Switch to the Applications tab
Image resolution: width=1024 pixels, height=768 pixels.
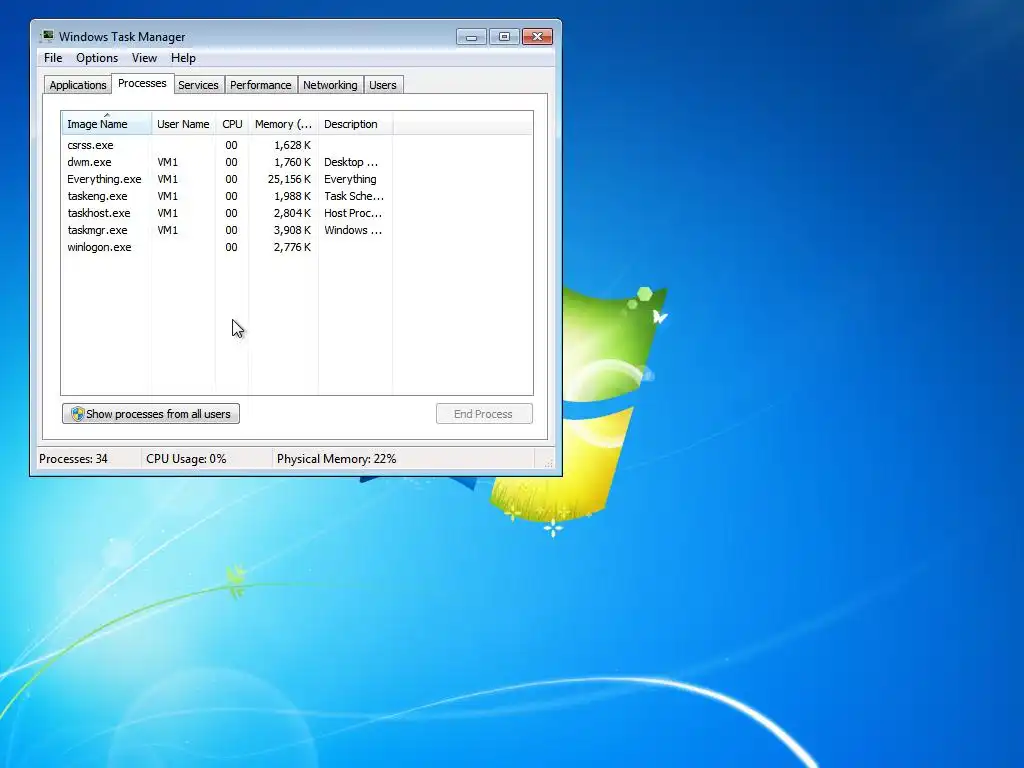78,85
